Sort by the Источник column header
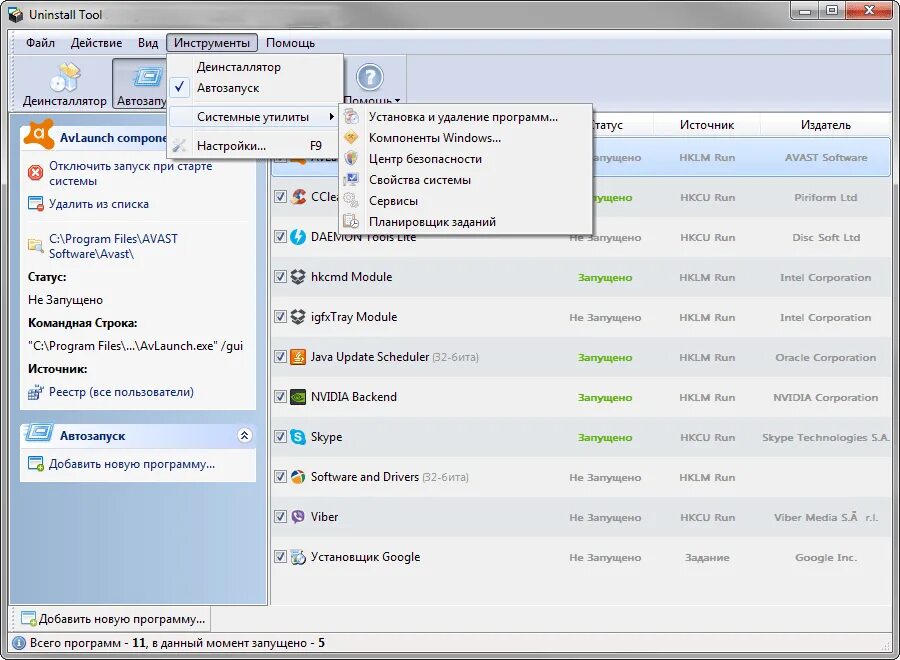 click(707, 125)
